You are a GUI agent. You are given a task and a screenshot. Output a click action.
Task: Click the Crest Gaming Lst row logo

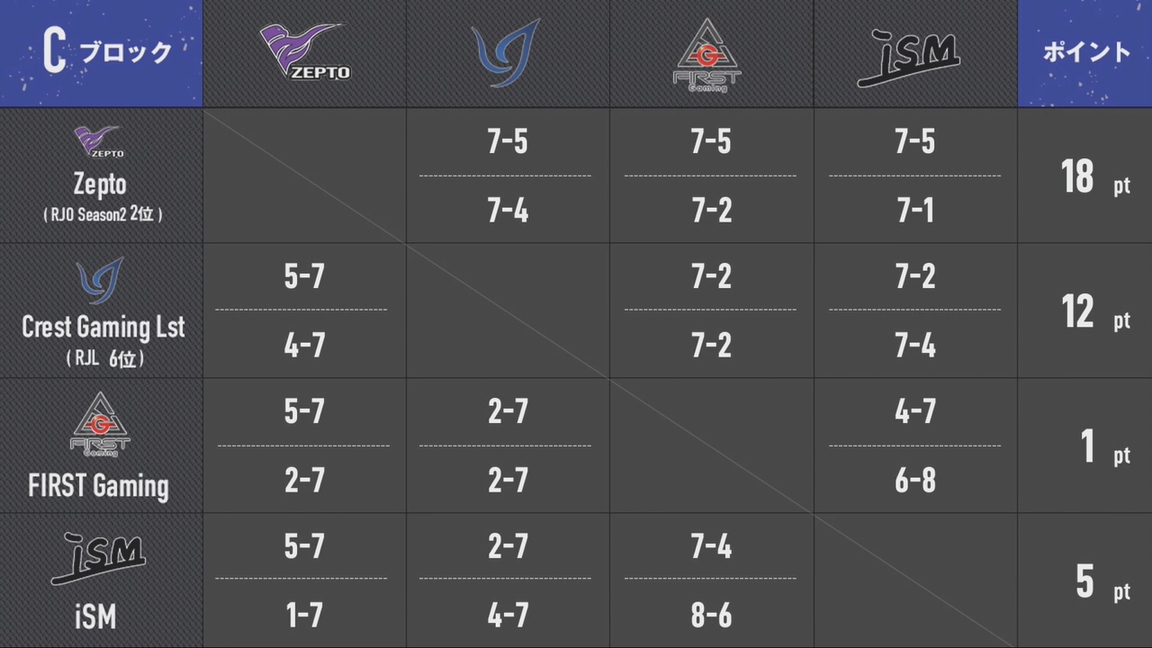100,280
